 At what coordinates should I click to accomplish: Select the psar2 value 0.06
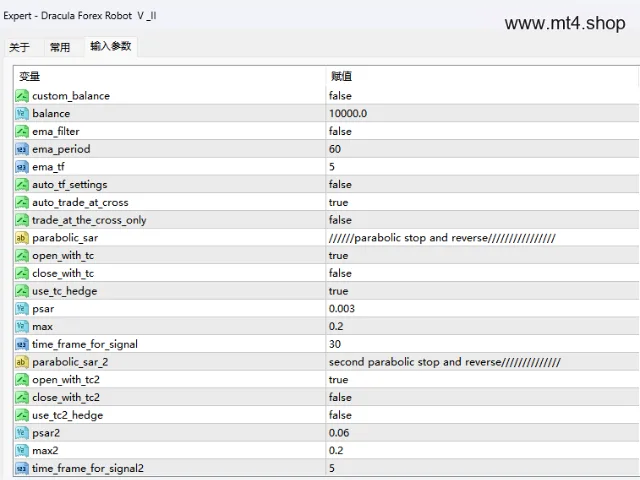[339, 433]
